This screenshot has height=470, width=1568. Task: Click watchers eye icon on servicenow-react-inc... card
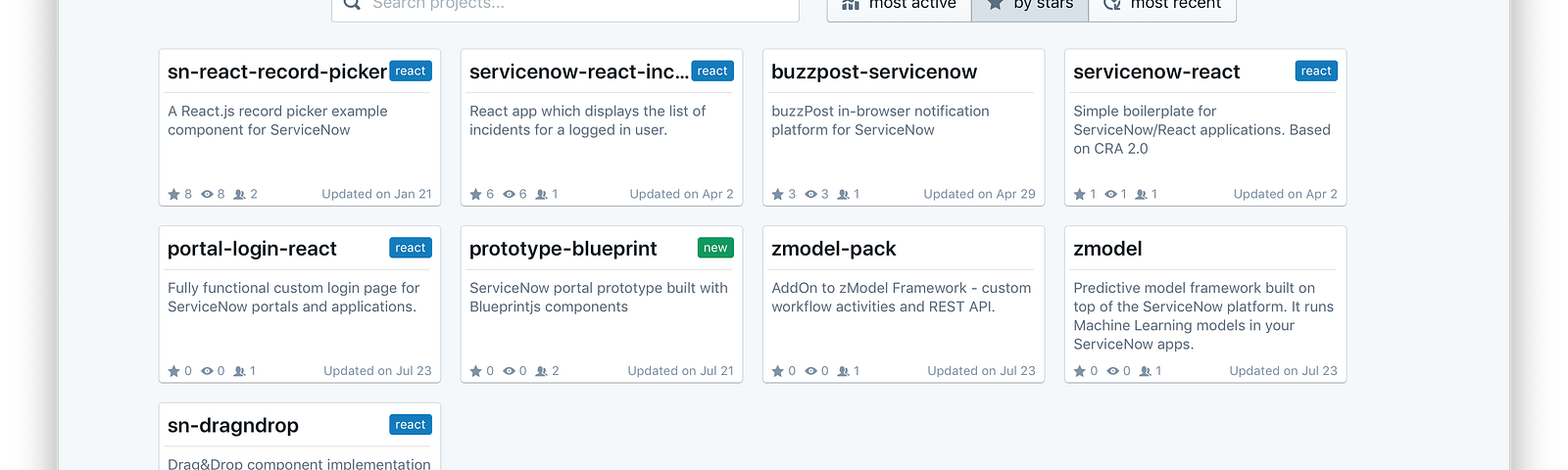tap(509, 194)
